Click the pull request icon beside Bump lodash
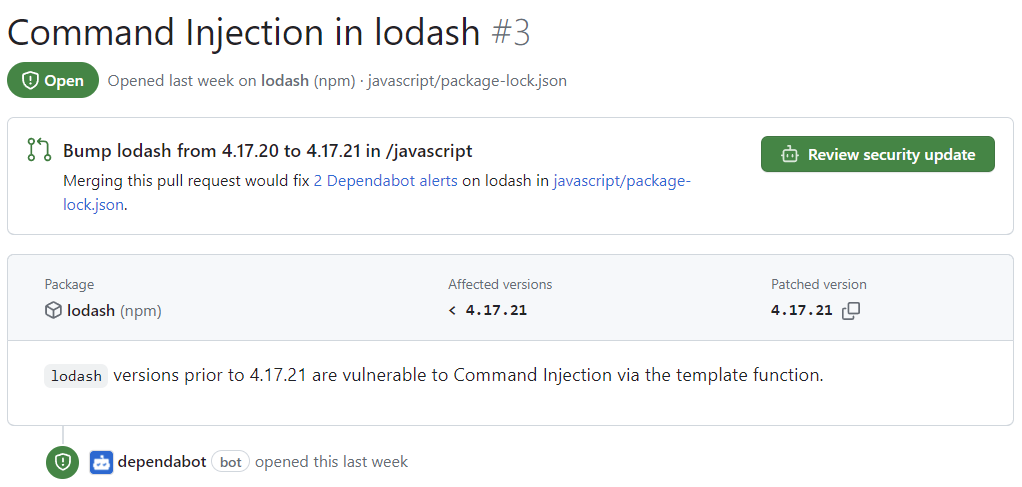Image resolution: width=1022 pixels, height=487 pixels. [x=39, y=151]
